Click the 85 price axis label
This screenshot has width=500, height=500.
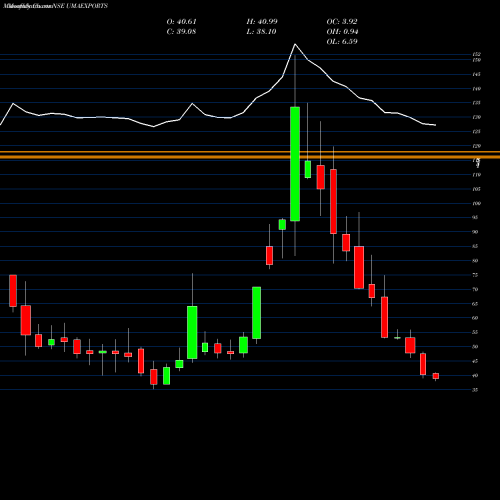point(475,246)
